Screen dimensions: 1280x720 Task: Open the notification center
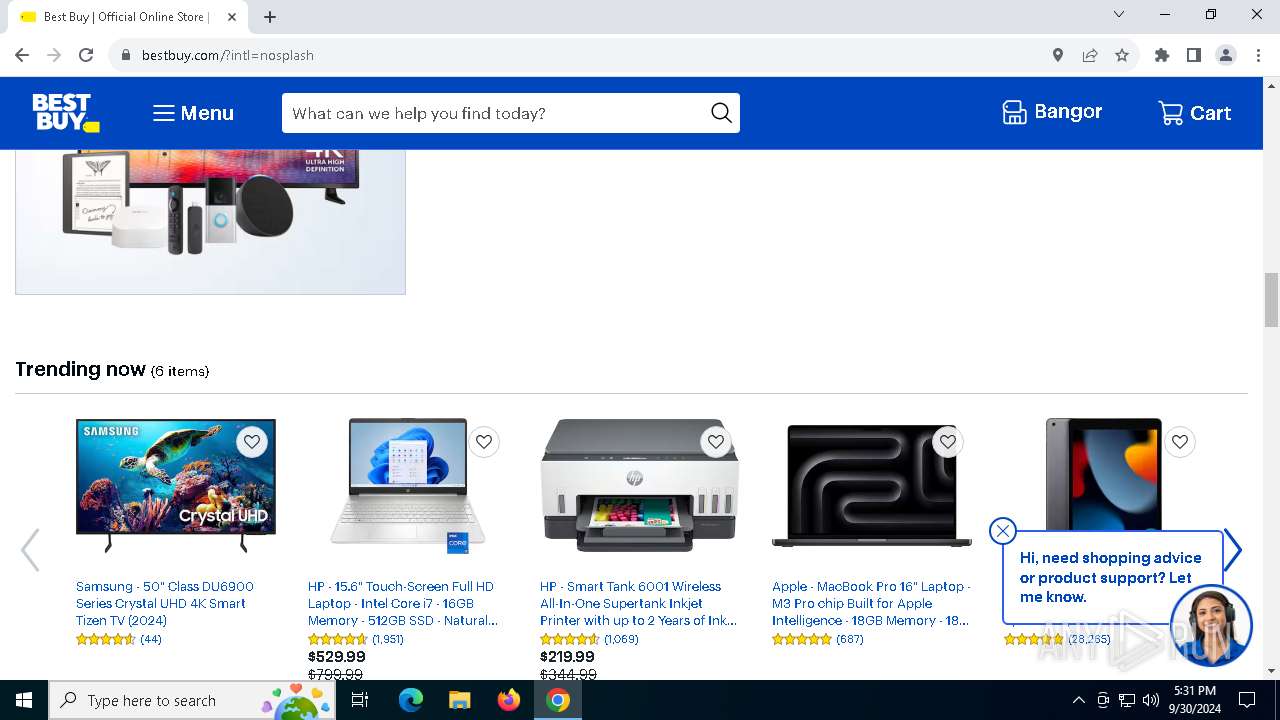point(1247,700)
